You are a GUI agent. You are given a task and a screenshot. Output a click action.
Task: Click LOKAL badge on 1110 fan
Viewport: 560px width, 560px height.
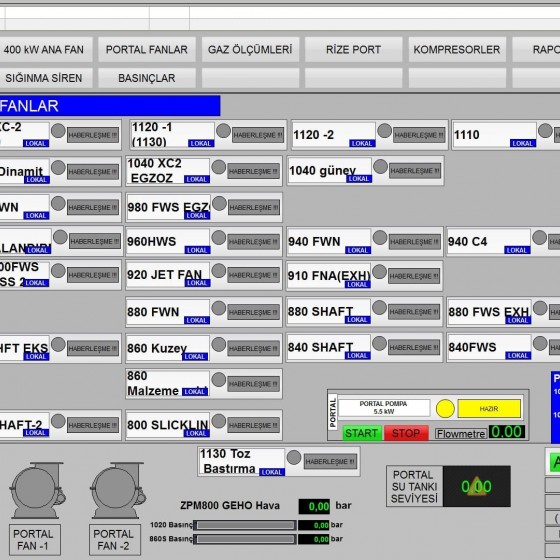[x=523, y=143]
